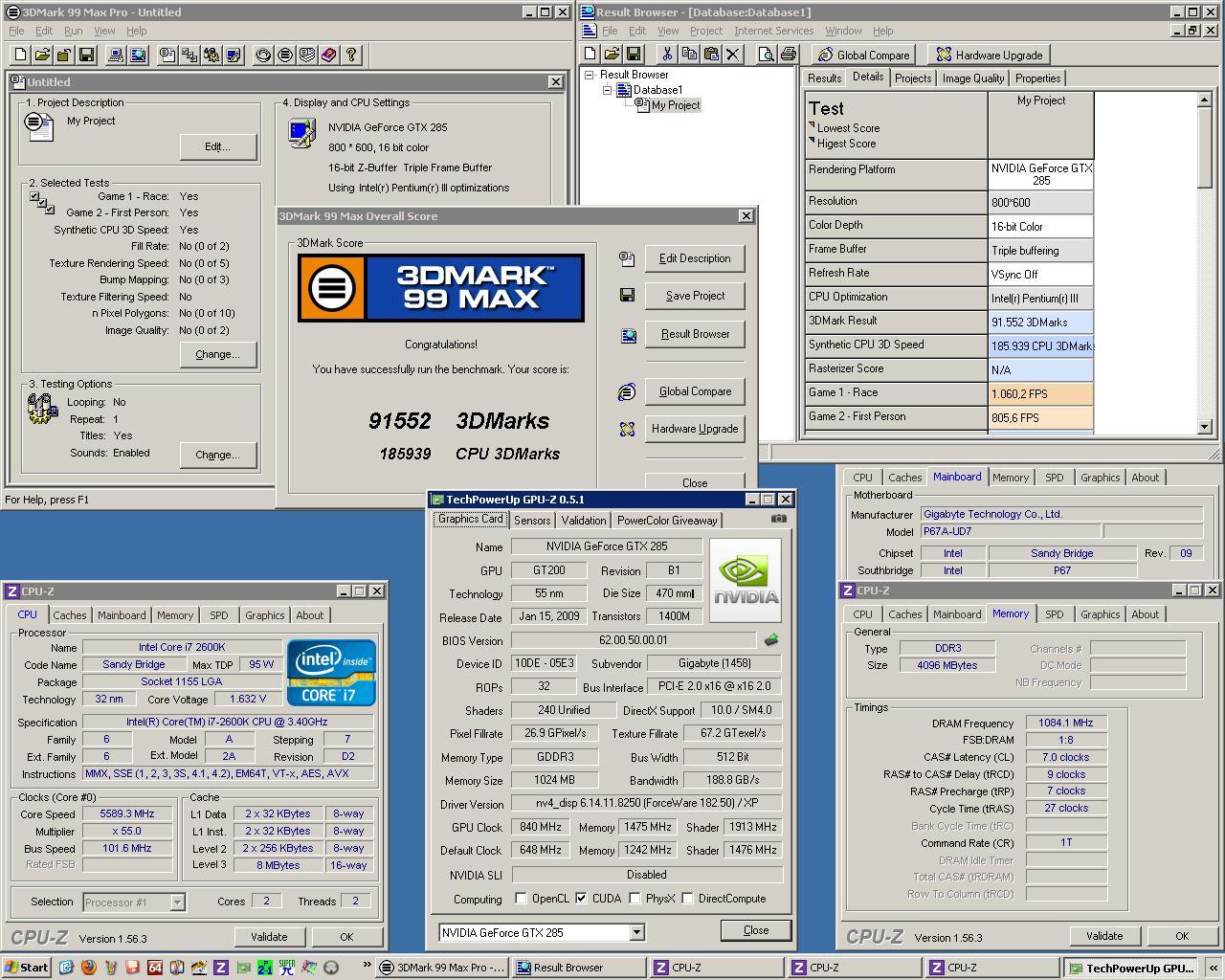Open the Processor #1 selection dropdown in CPU-Z
The width and height of the screenshot is (1225, 980).
[x=177, y=902]
